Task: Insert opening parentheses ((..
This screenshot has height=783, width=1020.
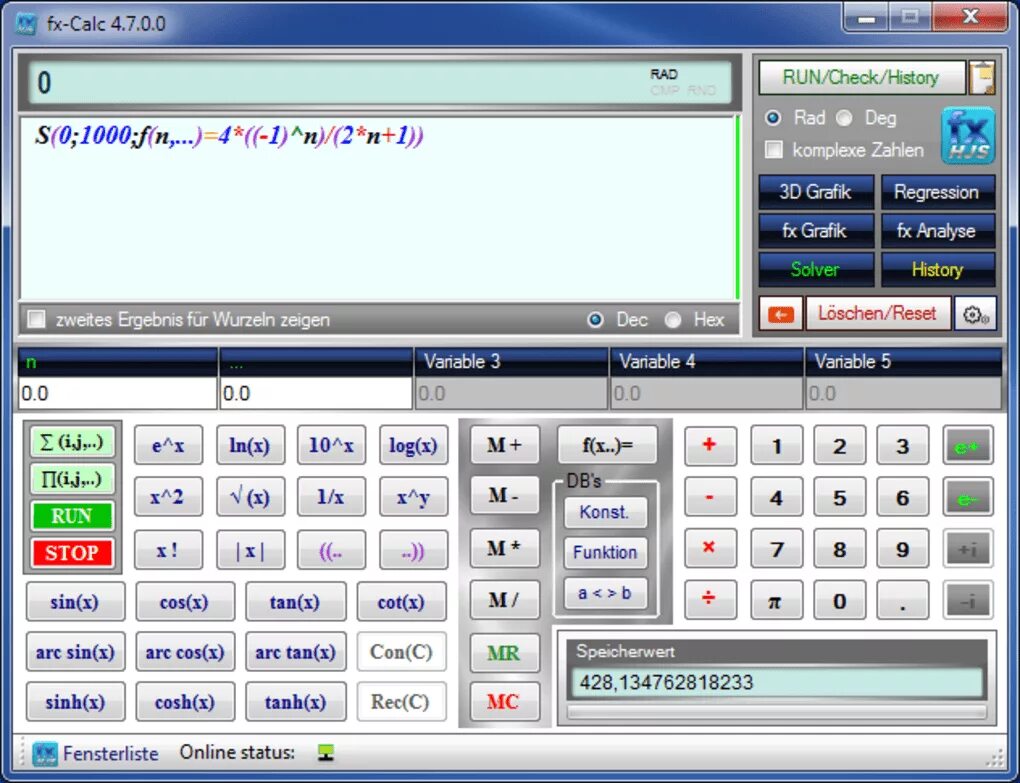Action: coord(331,550)
